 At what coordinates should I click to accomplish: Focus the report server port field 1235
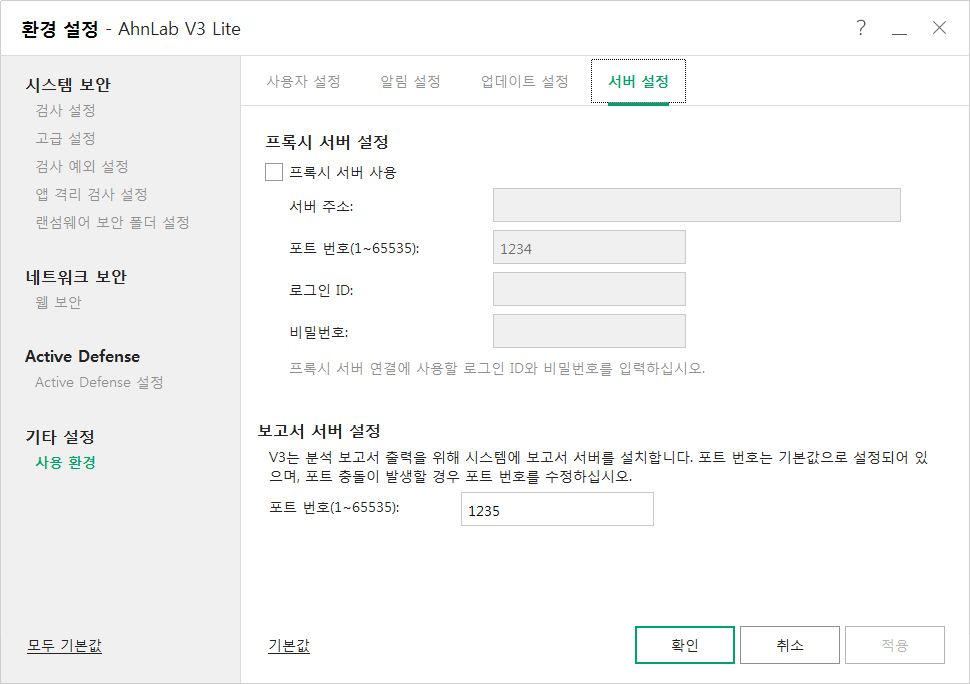(557, 509)
